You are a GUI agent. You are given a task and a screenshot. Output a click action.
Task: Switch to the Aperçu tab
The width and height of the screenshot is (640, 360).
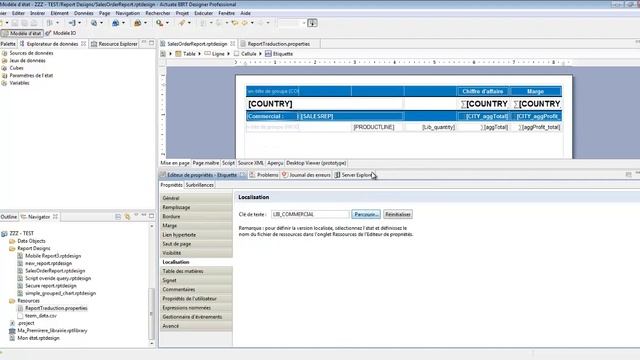point(275,163)
